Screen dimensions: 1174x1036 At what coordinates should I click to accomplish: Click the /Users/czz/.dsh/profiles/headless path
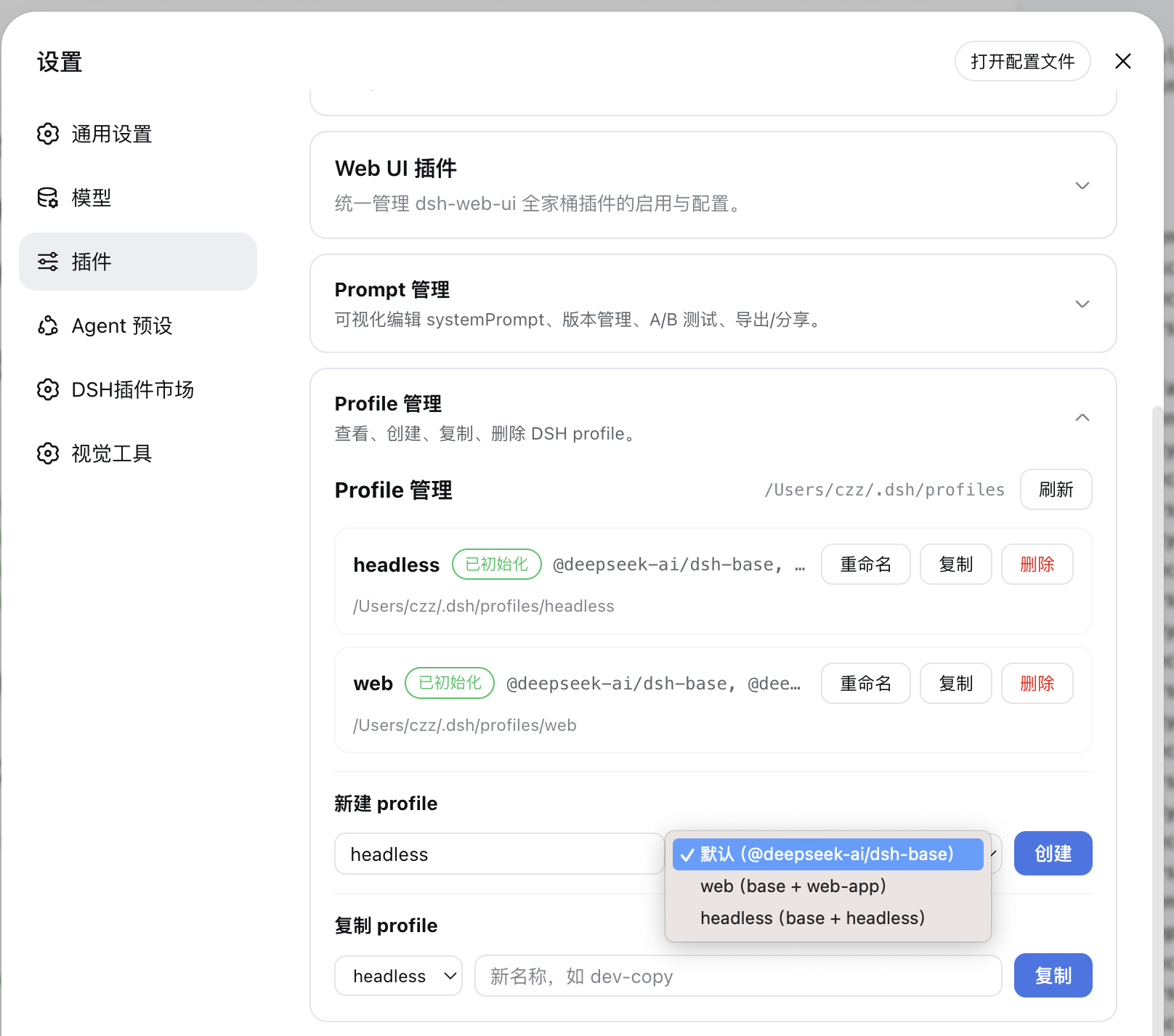(484, 606)
